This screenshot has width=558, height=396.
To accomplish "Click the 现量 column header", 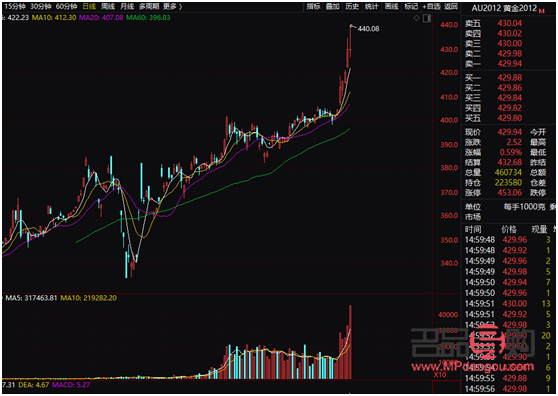I will (x=539, y=229).
